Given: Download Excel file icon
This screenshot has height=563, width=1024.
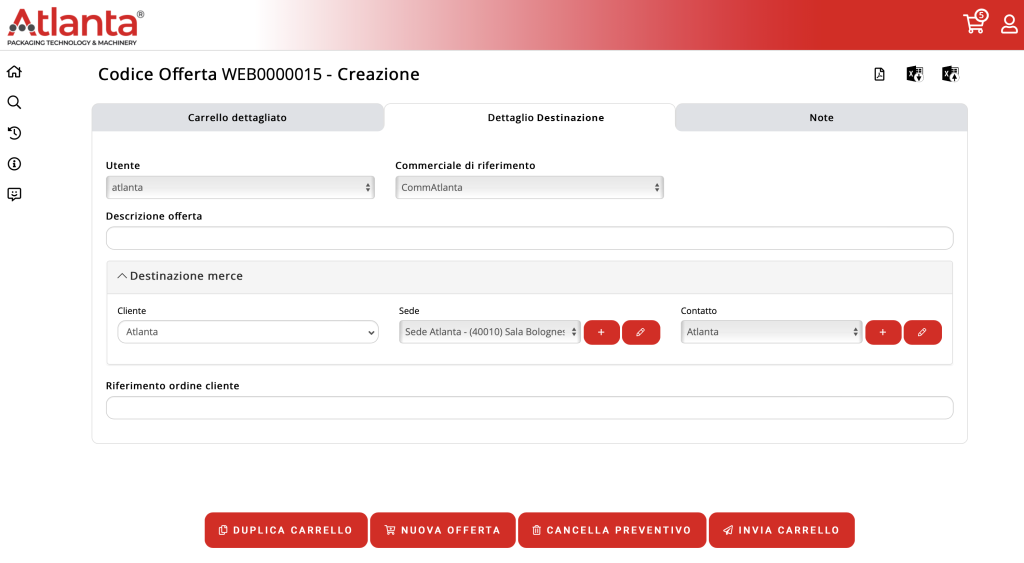Looking at the screenshot, I should [915, 74].
